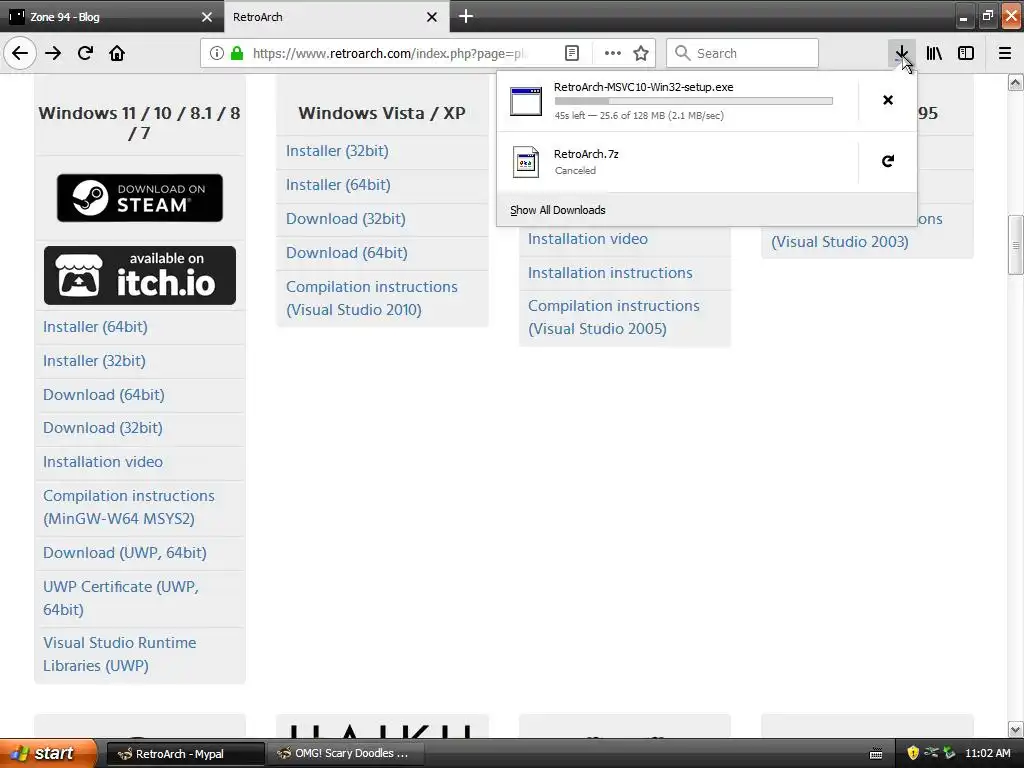
Task: Click the scrollbar down arrow
Action: coord(1016,729)
